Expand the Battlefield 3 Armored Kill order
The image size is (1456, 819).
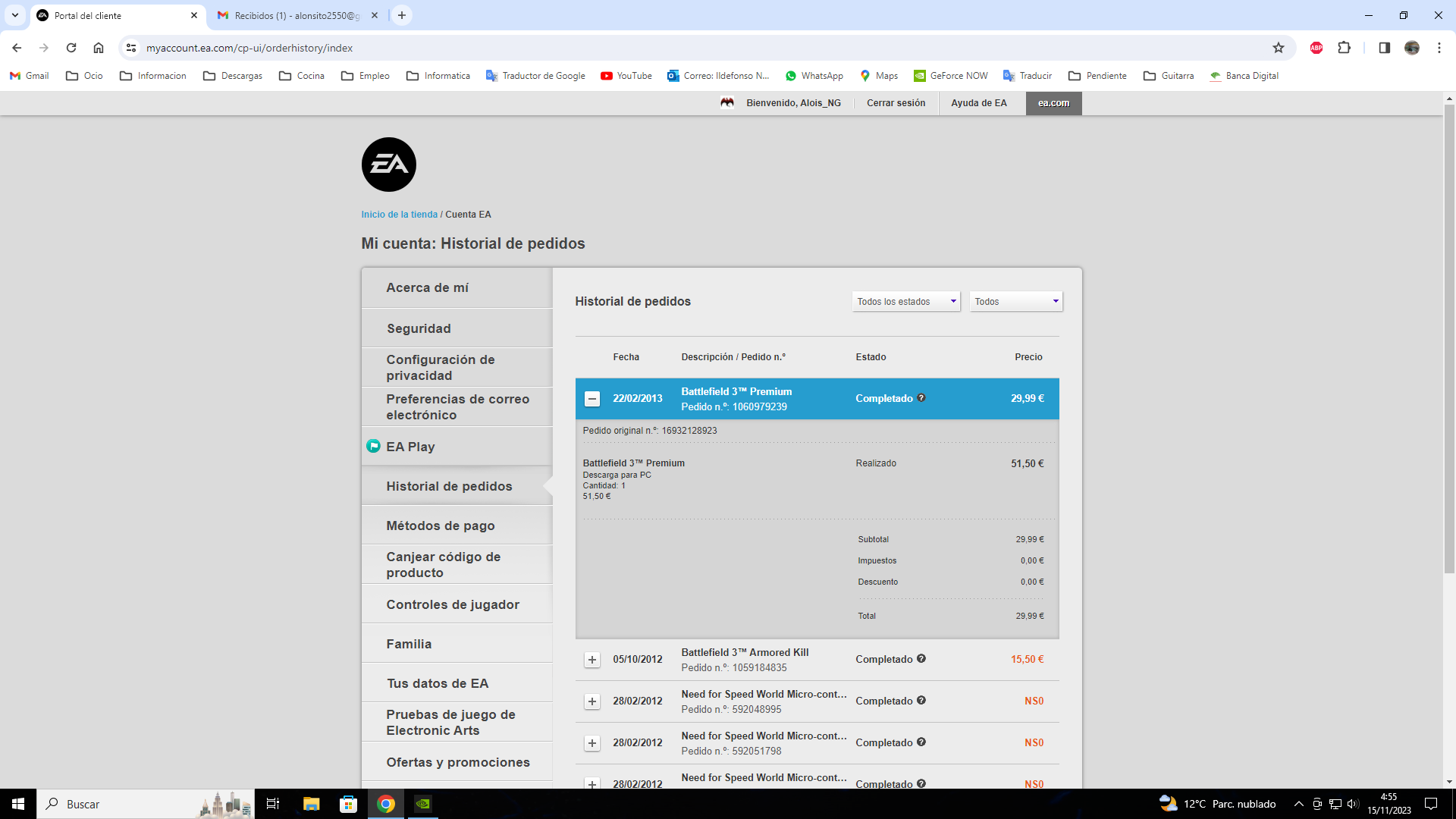[x=592, y=660]
